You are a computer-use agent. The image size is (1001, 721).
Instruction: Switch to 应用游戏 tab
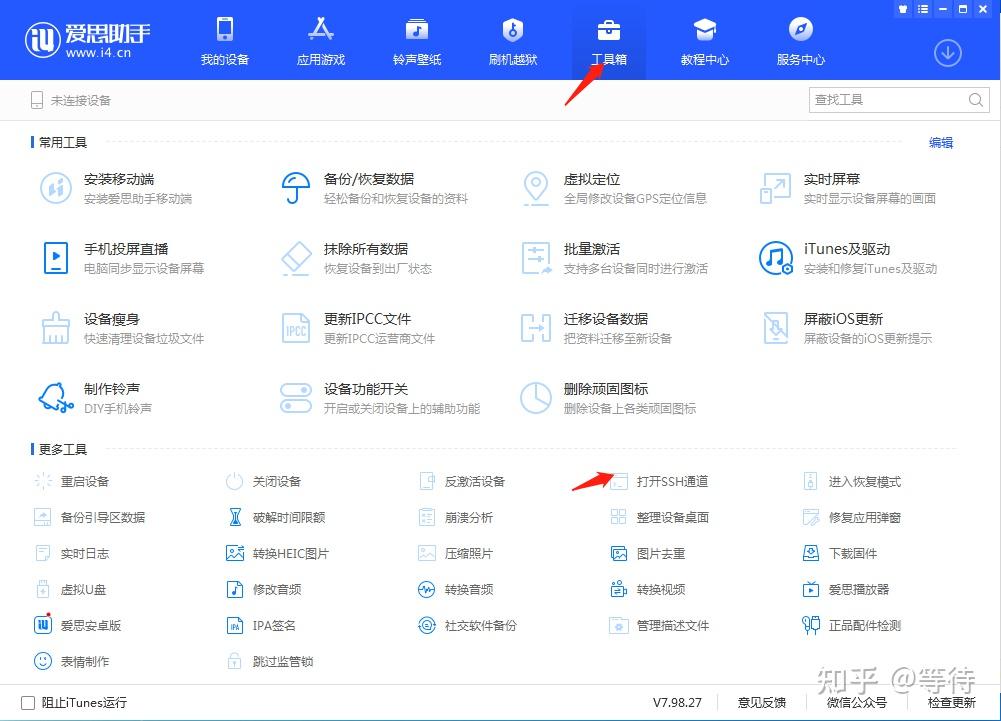tap(320, 41)
